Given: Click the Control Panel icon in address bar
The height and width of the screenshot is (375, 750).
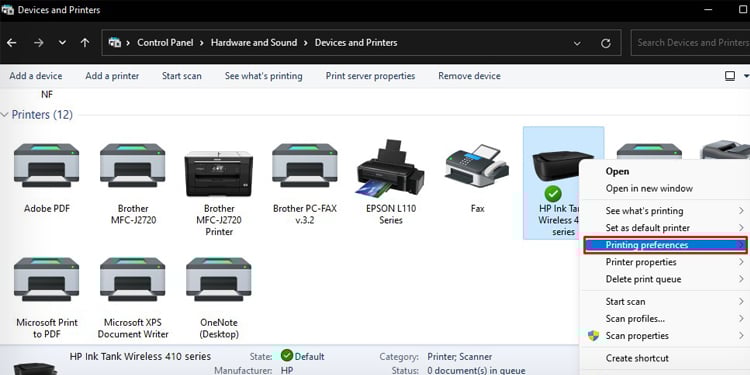Looking at the screenshot, I should coord(115,43).
